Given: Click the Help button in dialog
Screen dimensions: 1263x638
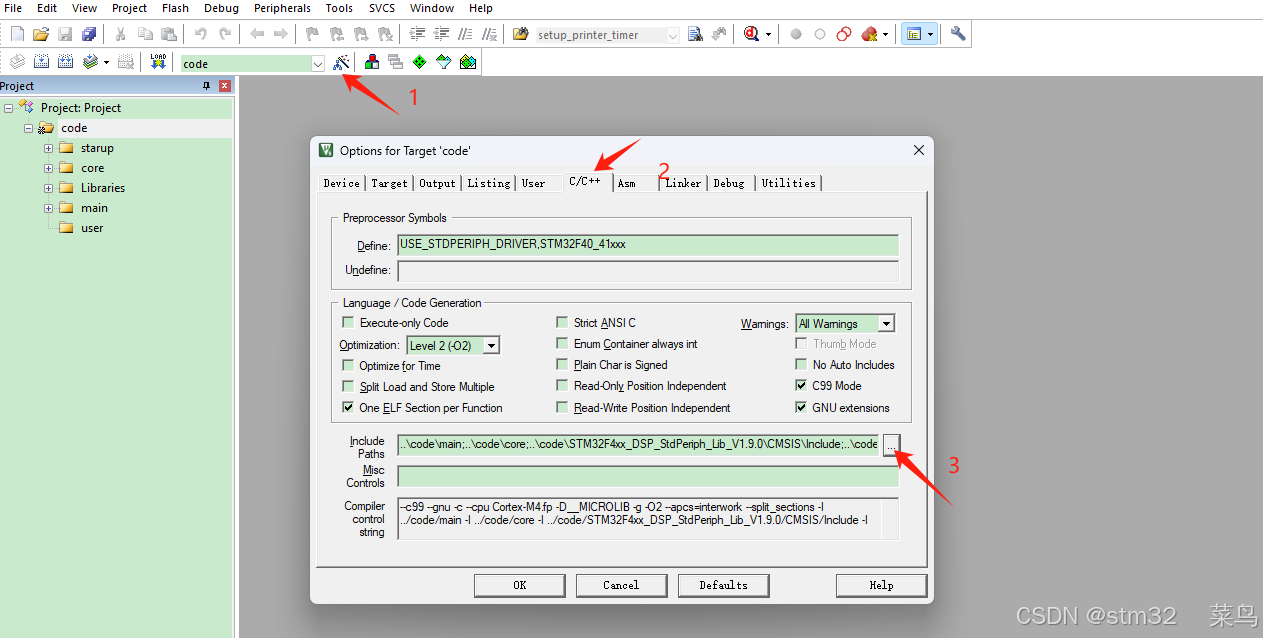Looking at the screenshot, I should 881,585.
